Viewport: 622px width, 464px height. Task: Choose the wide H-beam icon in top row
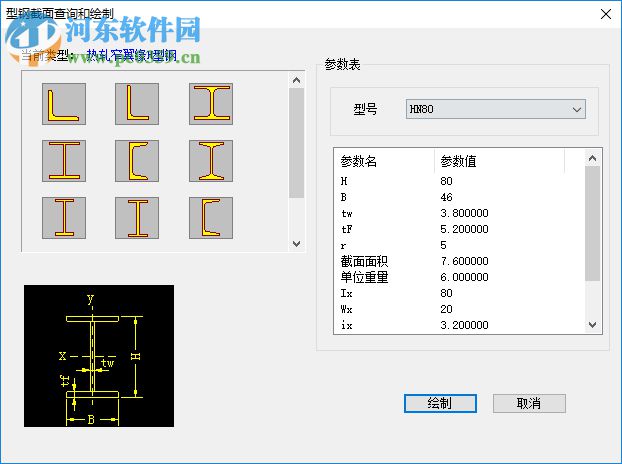coord(211,104)
